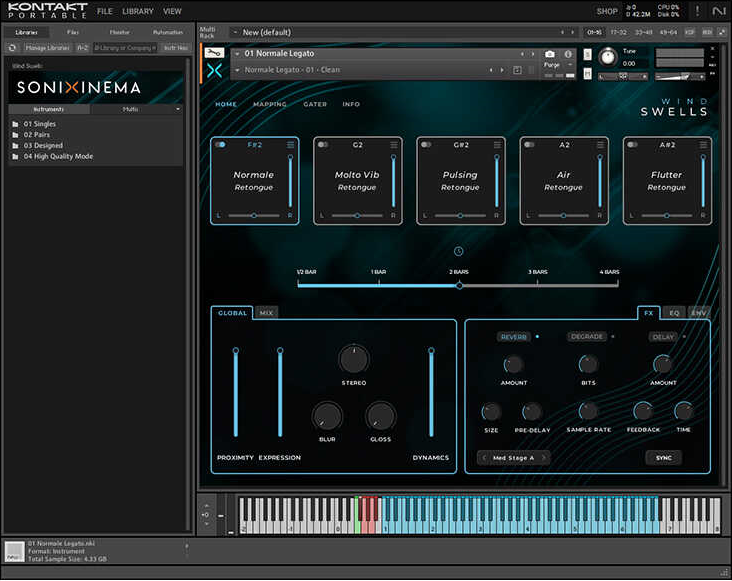Screen dimensions: 732x581
Task: Click the Solo S button of the instrument
Action: tap(587, 54)
